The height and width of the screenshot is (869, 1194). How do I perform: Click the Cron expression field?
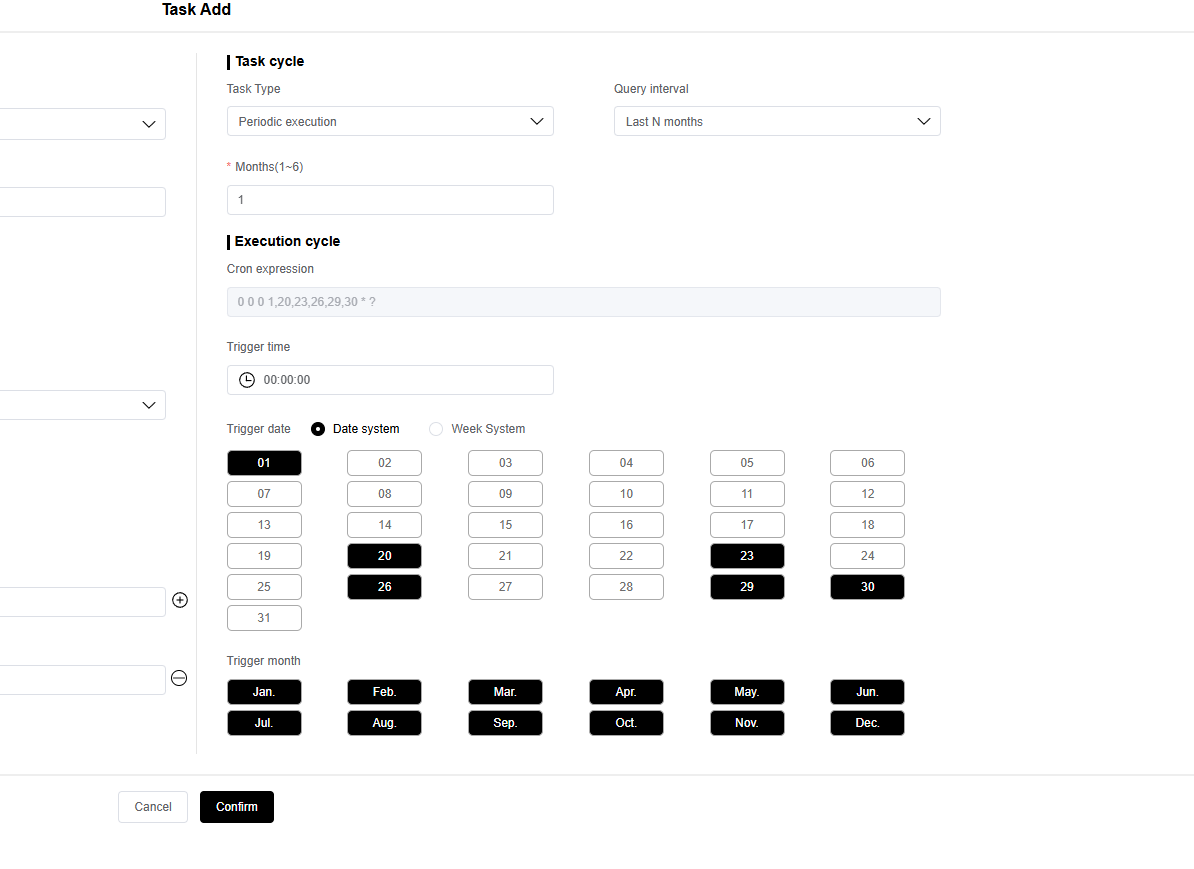click(x=583, y=302)
